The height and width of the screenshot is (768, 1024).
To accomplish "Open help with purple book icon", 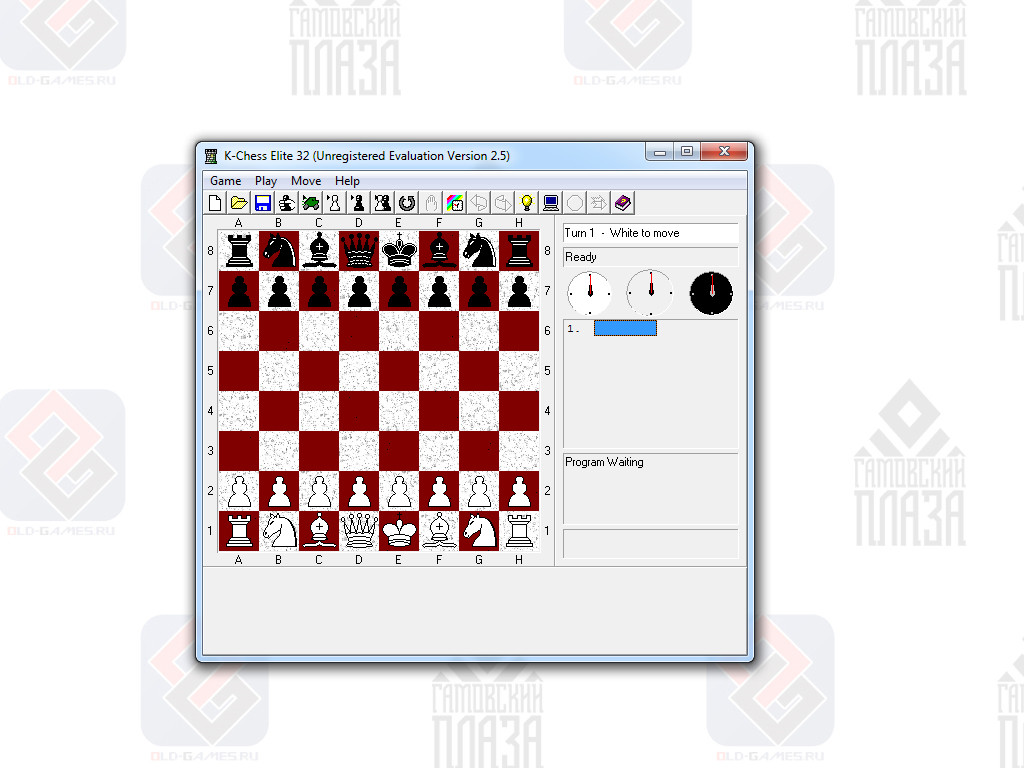I will pyautogui.click(x=623, y=203).
